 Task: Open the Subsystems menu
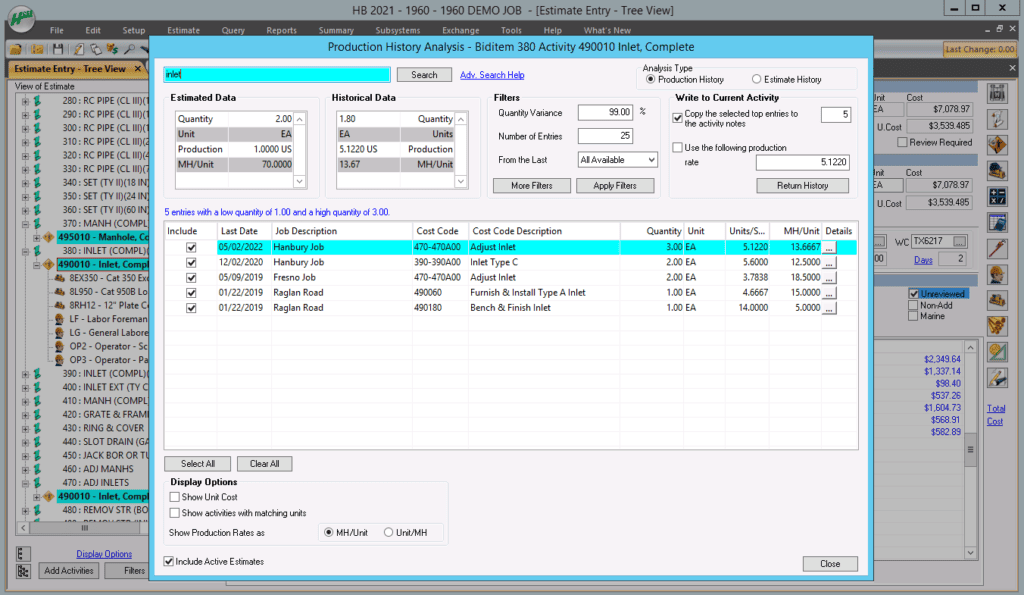point(400,30)
